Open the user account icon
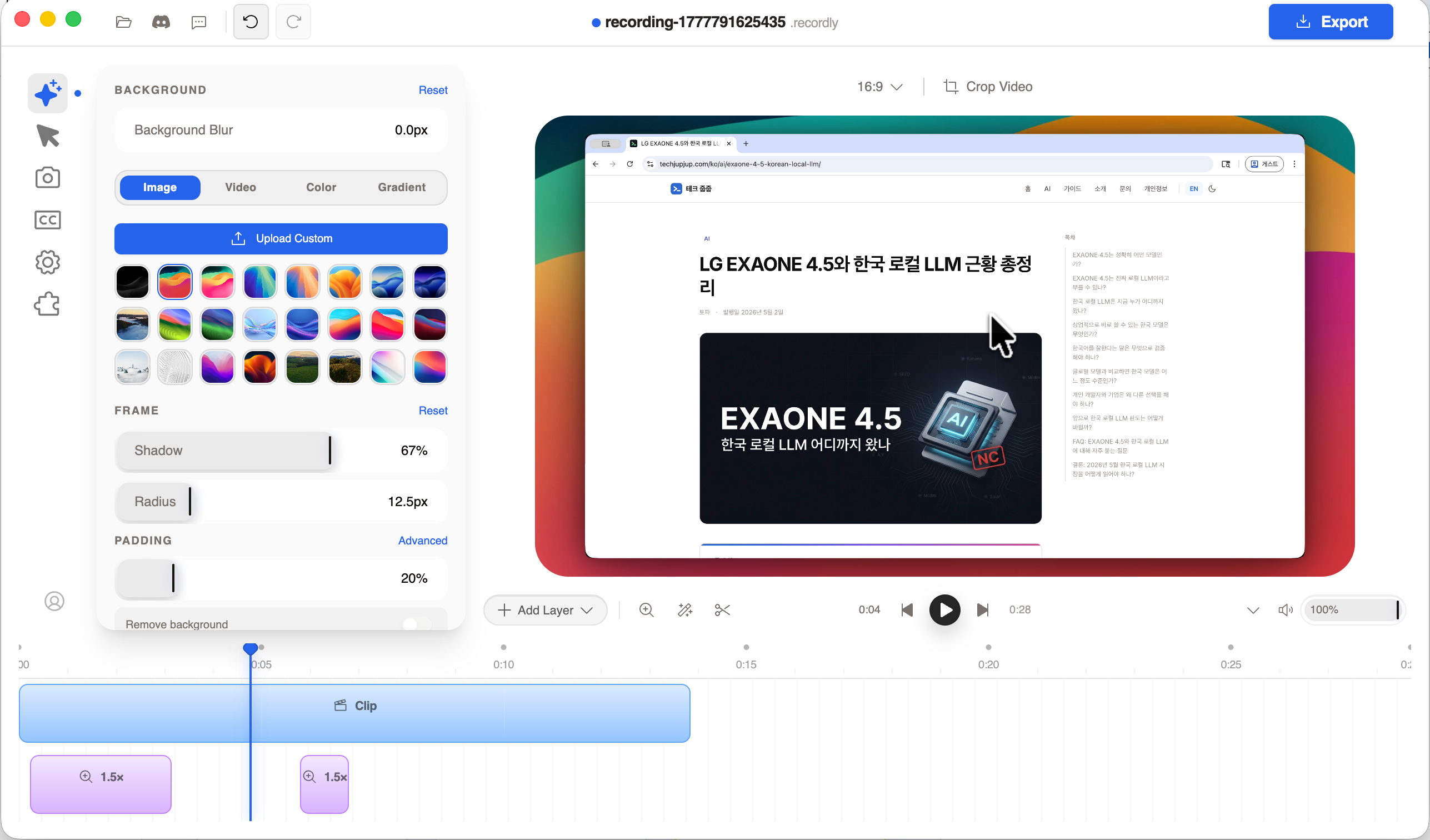Image resolution: width=1430 pixels, height=840 pixels. (54, 601)
